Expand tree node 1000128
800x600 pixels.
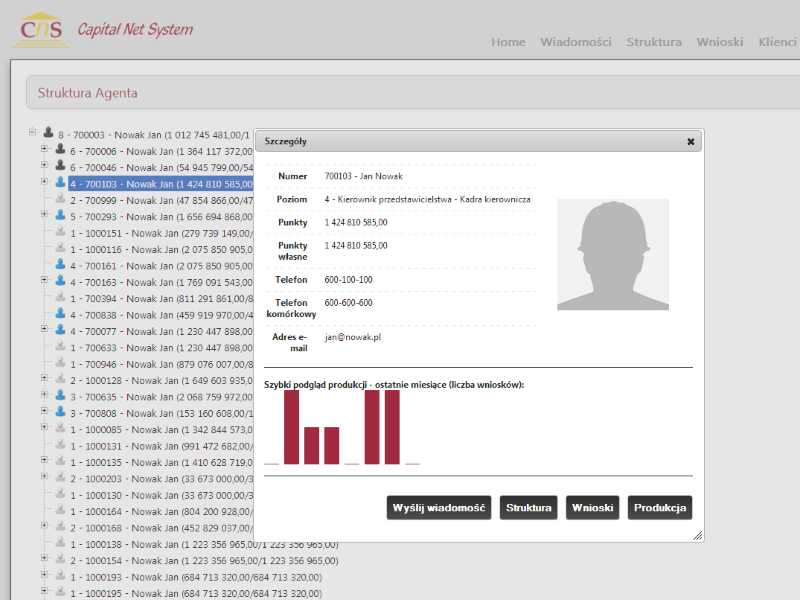(44, 379)
